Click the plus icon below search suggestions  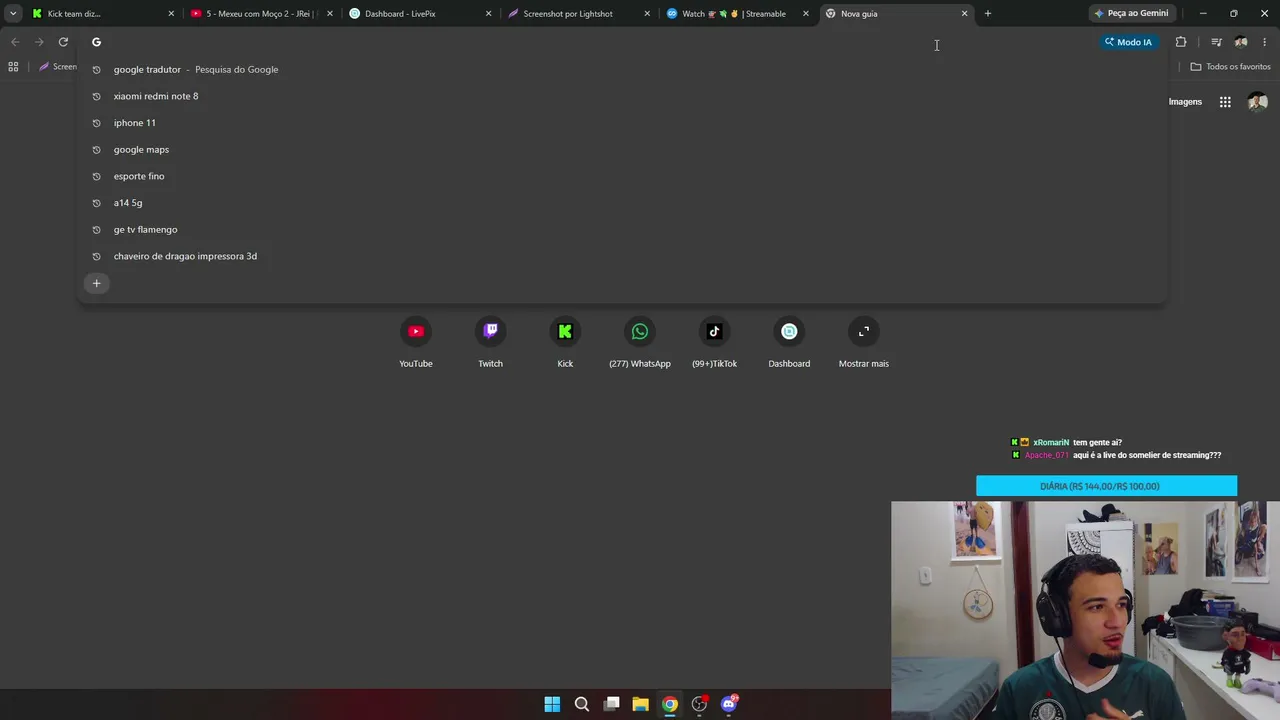pyautogui.click(x=97, y=283)
